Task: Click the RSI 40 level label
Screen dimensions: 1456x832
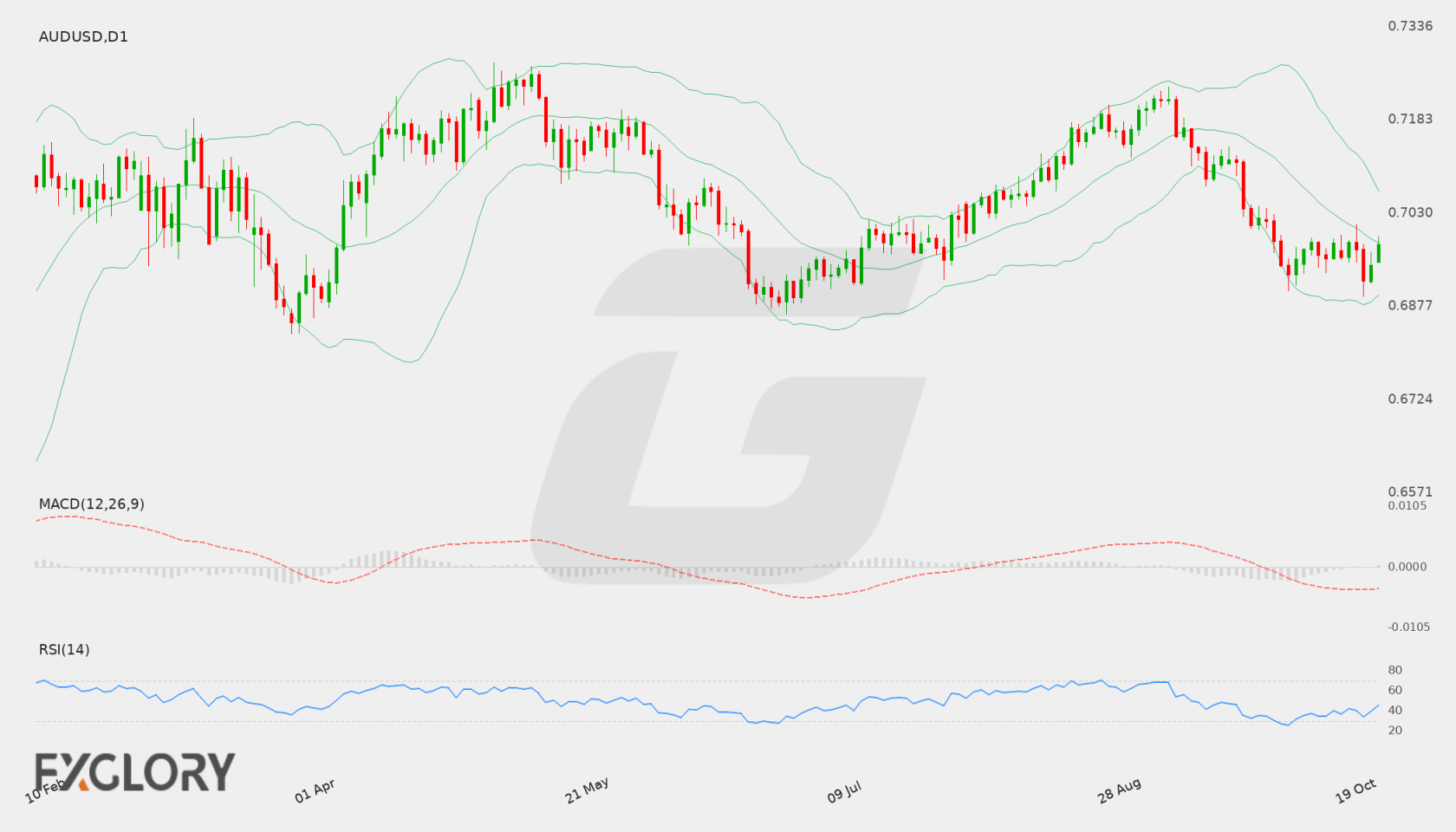Action: pos(1395,710)
